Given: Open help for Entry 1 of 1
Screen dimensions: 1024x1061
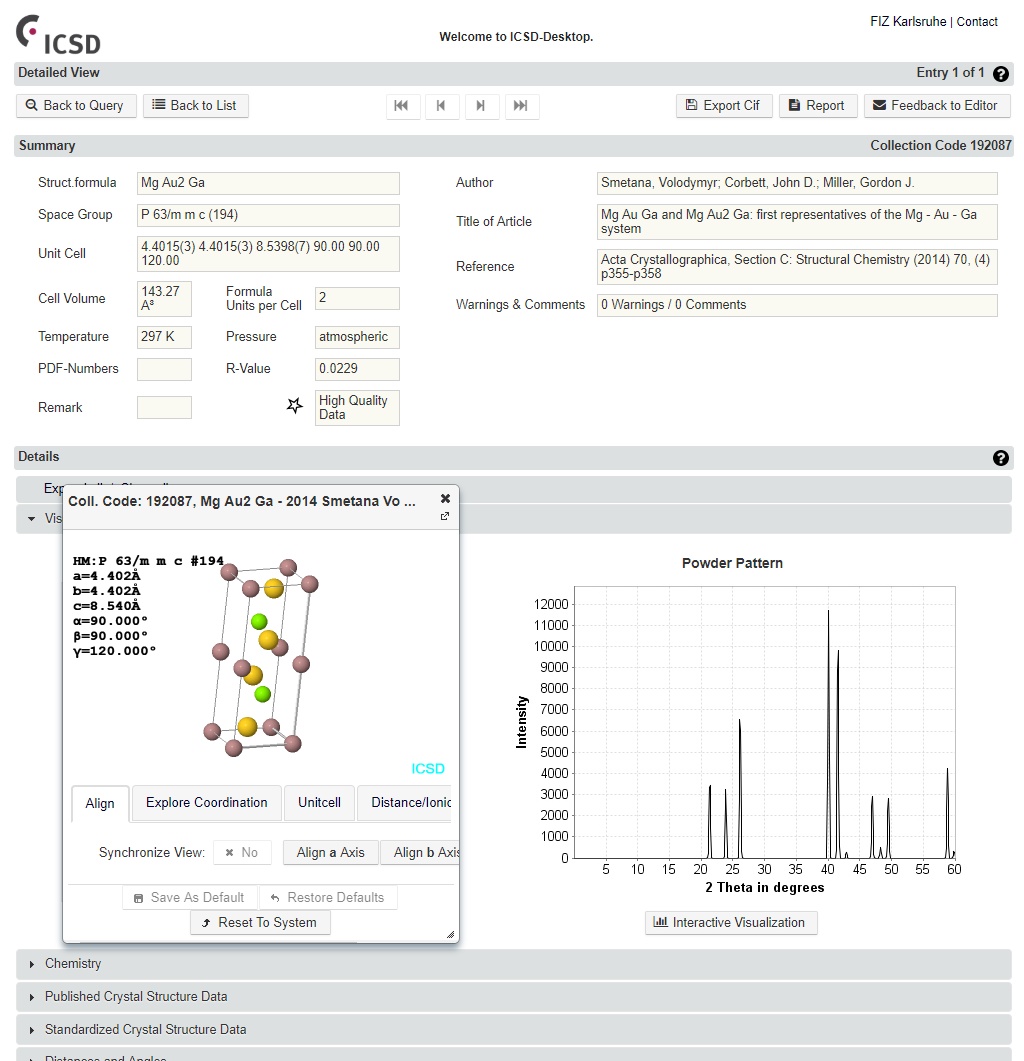Looking at the screenshot, I should pos(1000,74).
